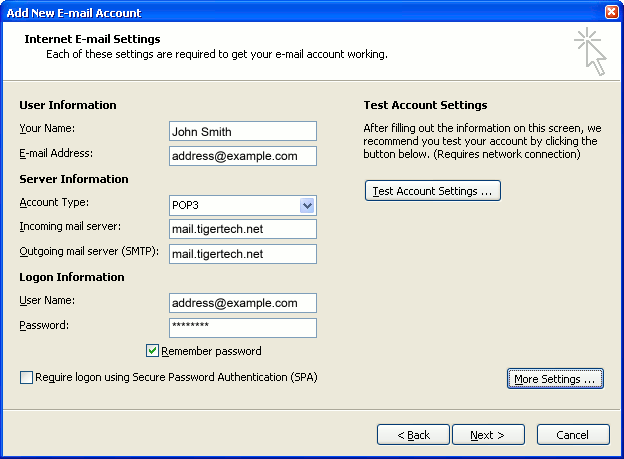624x459 pixels.
Task: Cancel the account setup
Action: (x=572, y=435)
